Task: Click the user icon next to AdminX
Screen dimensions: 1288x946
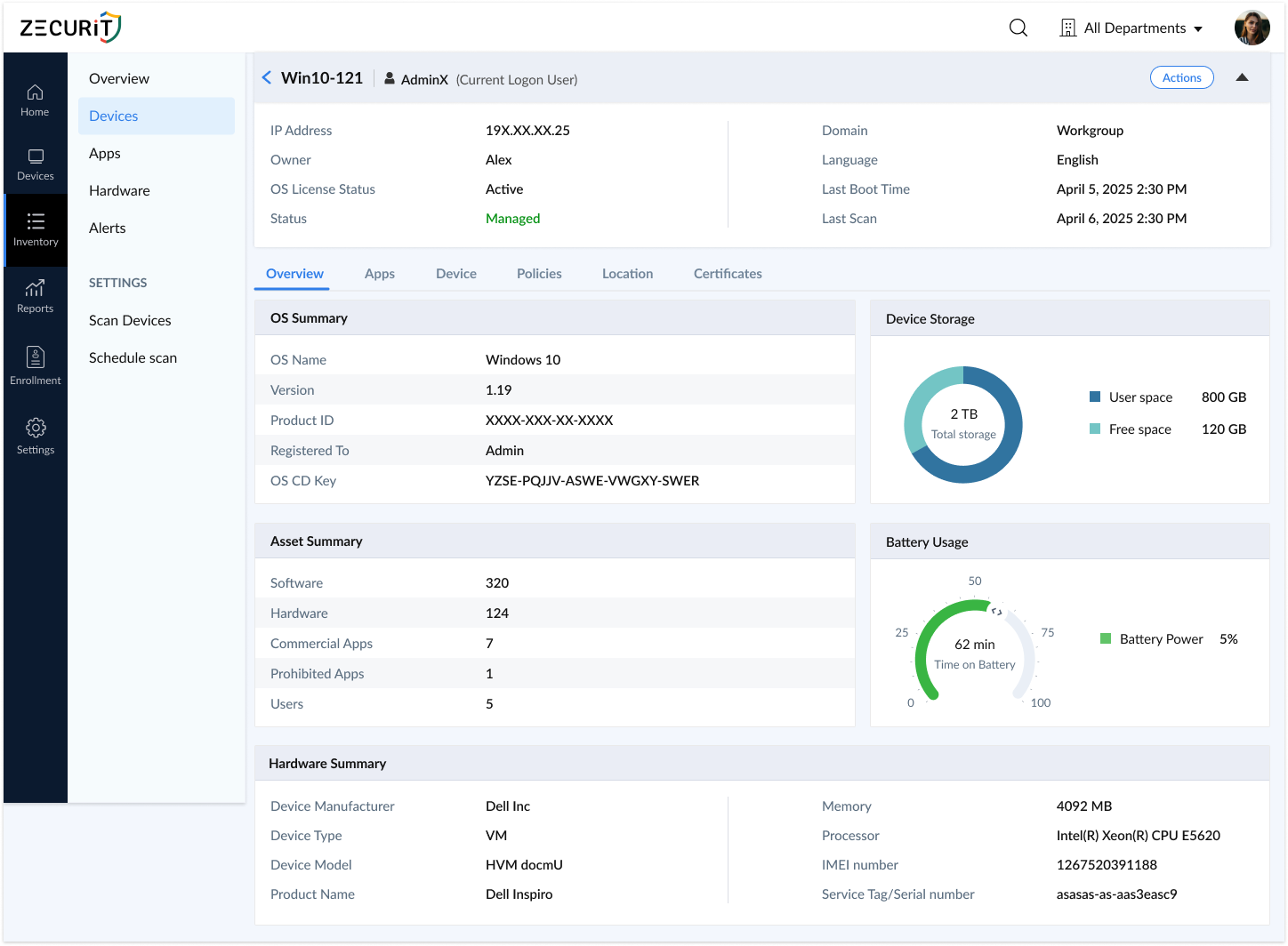Action: [x=389, y=77]
